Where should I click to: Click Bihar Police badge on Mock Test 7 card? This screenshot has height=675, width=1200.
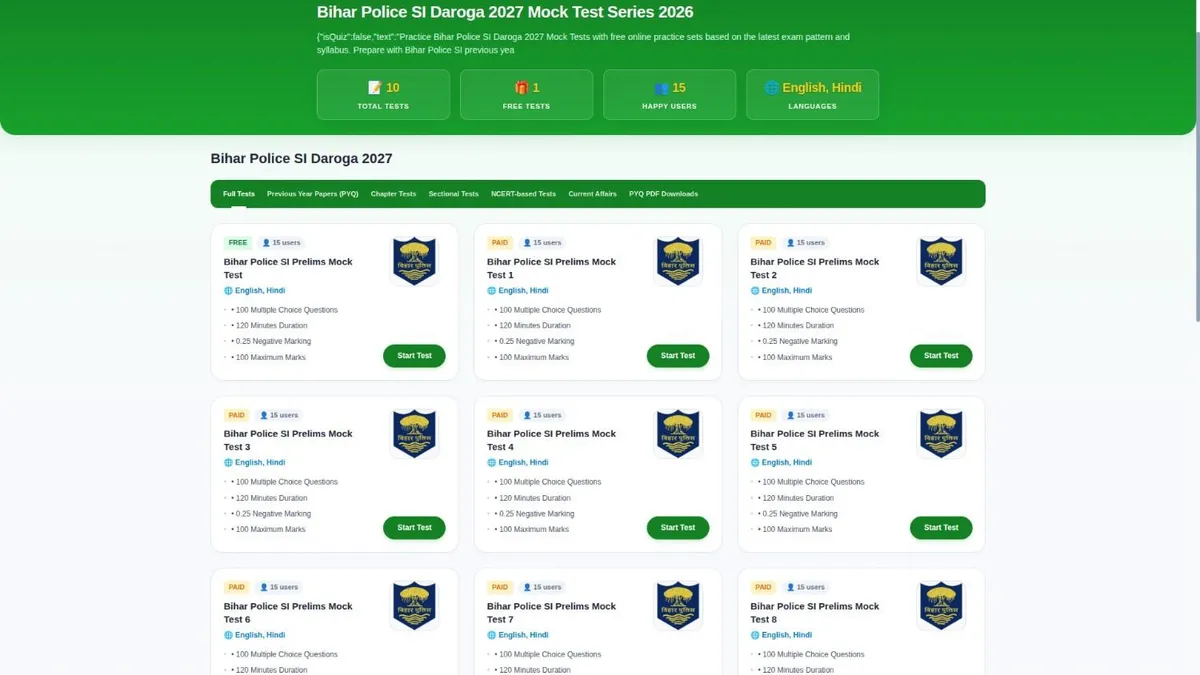(x=678, y=605)
